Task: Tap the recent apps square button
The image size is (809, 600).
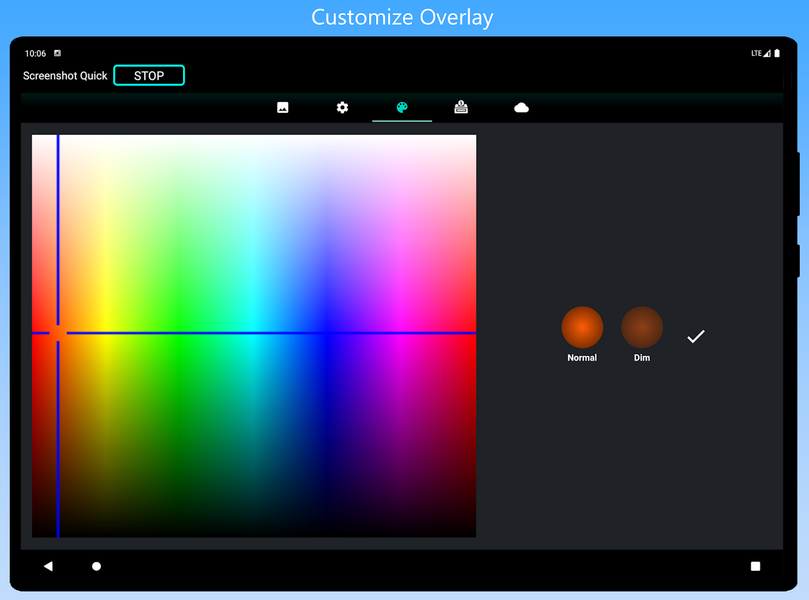Action: point(755,566)
